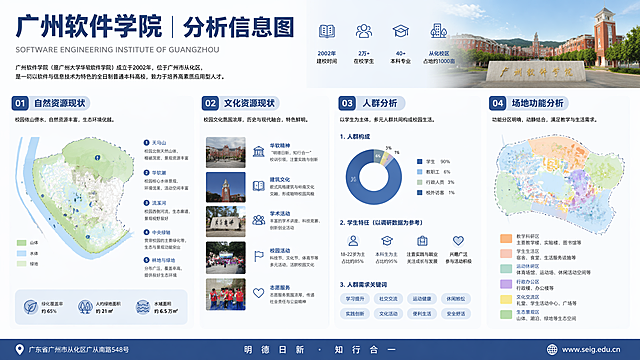The image size is (640, 360).
Task: Open the www.seig.edu.cn website link
Action: tap(591, 349)
